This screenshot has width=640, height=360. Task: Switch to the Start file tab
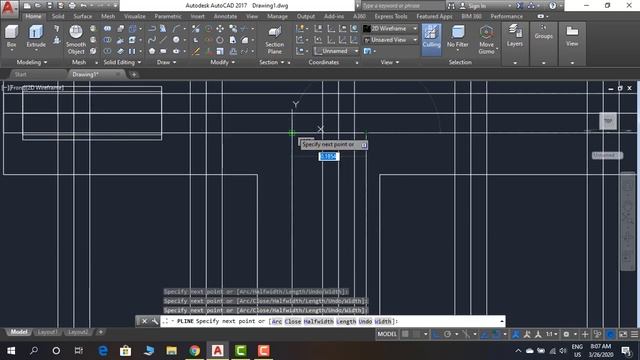(20, 74)
